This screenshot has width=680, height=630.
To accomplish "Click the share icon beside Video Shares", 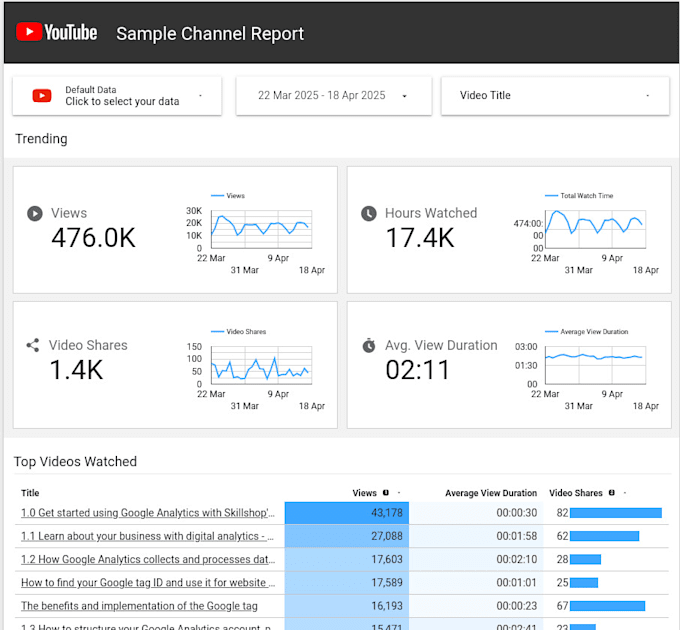I will 33,345.
